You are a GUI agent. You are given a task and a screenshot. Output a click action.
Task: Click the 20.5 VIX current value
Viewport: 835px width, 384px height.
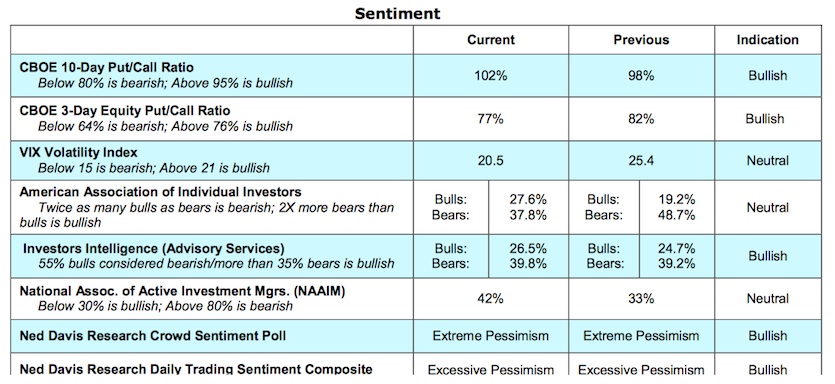pyautogui.click(x=490, y=160)
